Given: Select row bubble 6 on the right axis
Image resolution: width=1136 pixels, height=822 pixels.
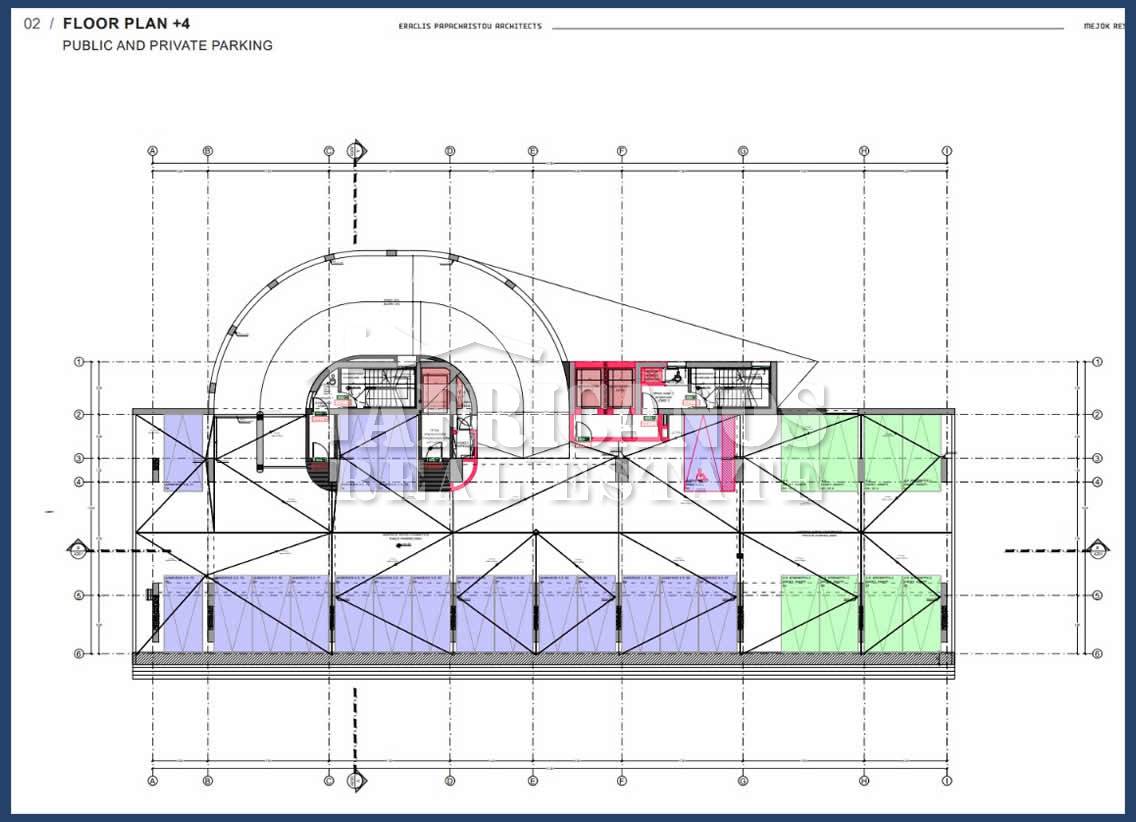Looking at the screenshot, I should pyautogui.click(x=1097, y=653).
